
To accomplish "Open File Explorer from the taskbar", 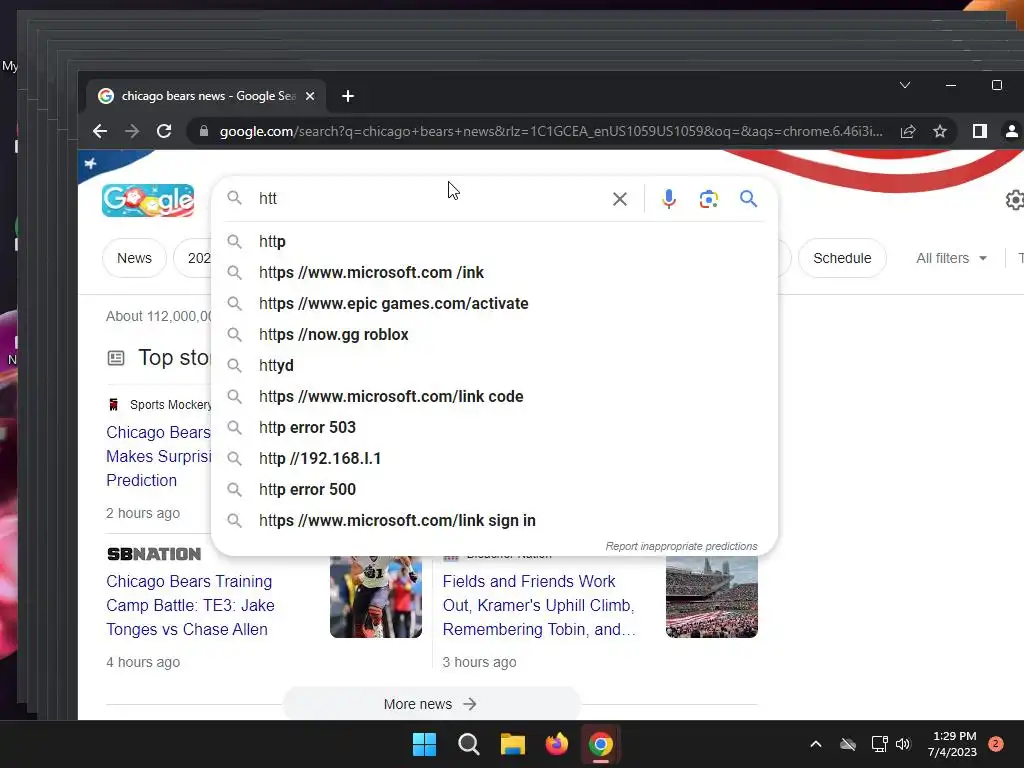I will point(513,744).
